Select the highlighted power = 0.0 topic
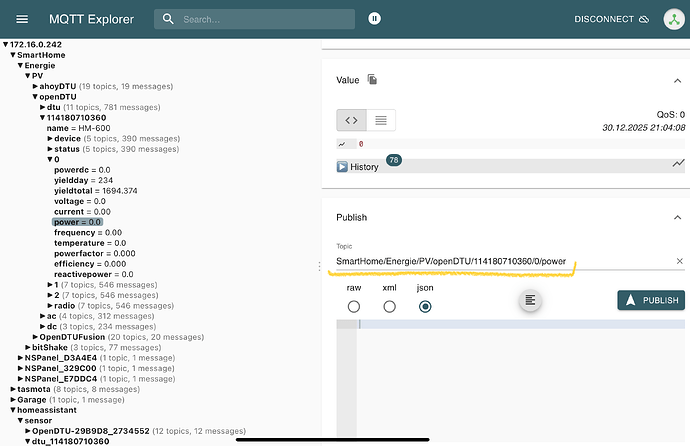This screenshot has width=690, height=446. tap(77, 222)
